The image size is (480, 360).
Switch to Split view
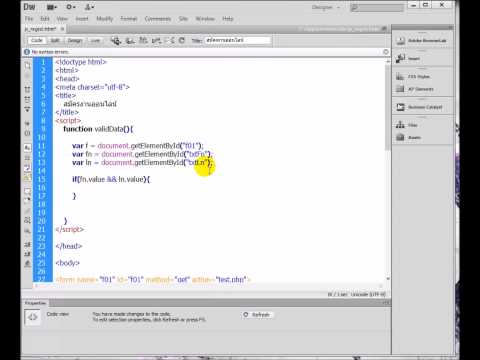55,40
